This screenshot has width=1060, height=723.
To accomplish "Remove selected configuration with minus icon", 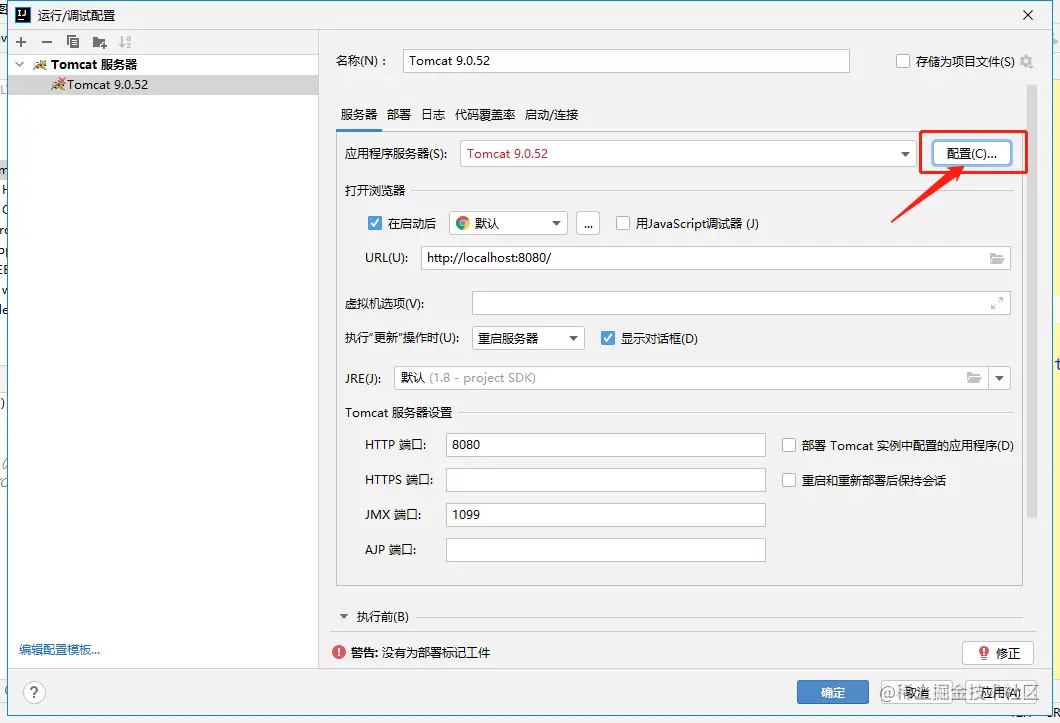I will point(47,42).
